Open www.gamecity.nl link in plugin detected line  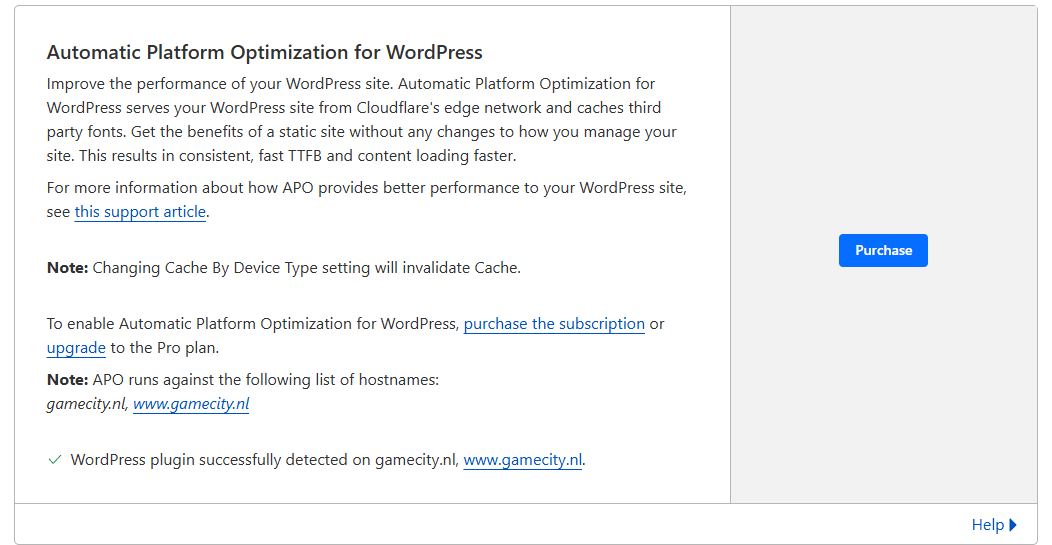(x=522, y=460)
